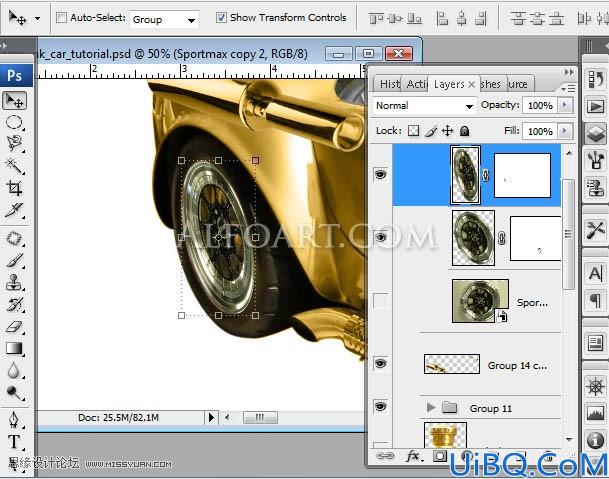The width and height of the screenshot is (609, 479).
Task: Open the Layers panel flyout menu
Action: (568, 89)
